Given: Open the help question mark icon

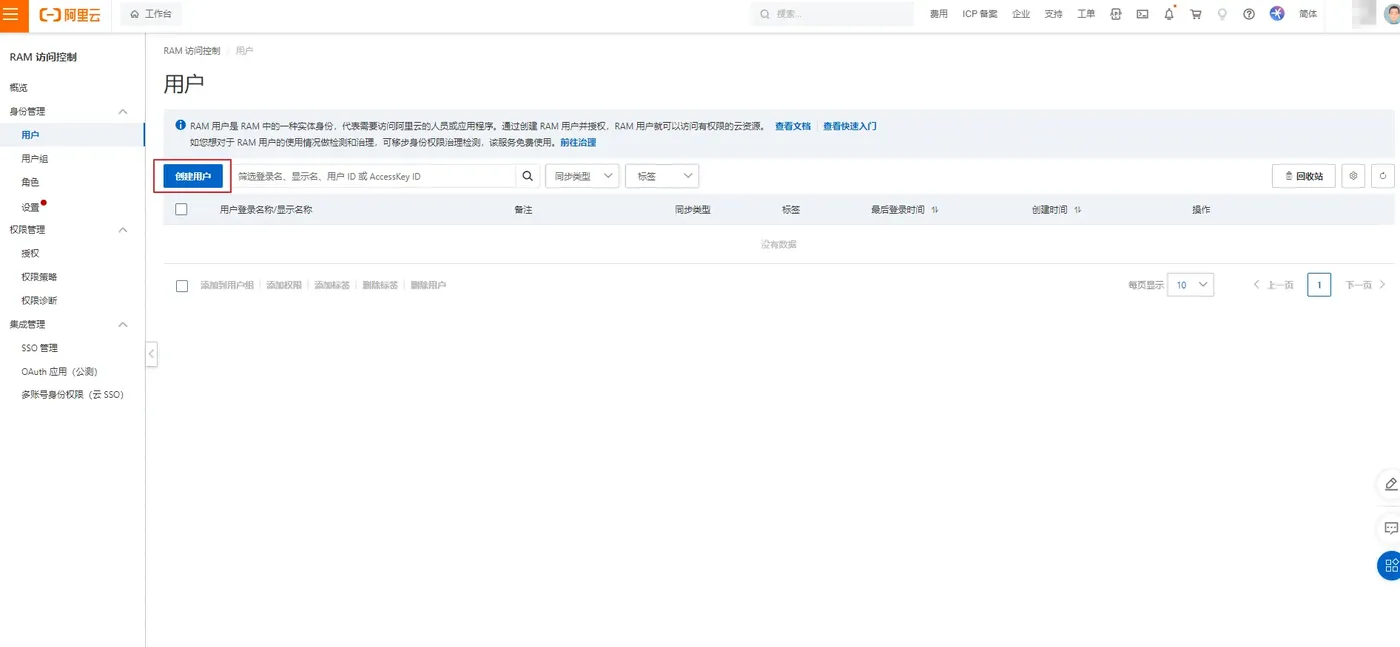Looking at the screenshot, I should [1249, 14].
